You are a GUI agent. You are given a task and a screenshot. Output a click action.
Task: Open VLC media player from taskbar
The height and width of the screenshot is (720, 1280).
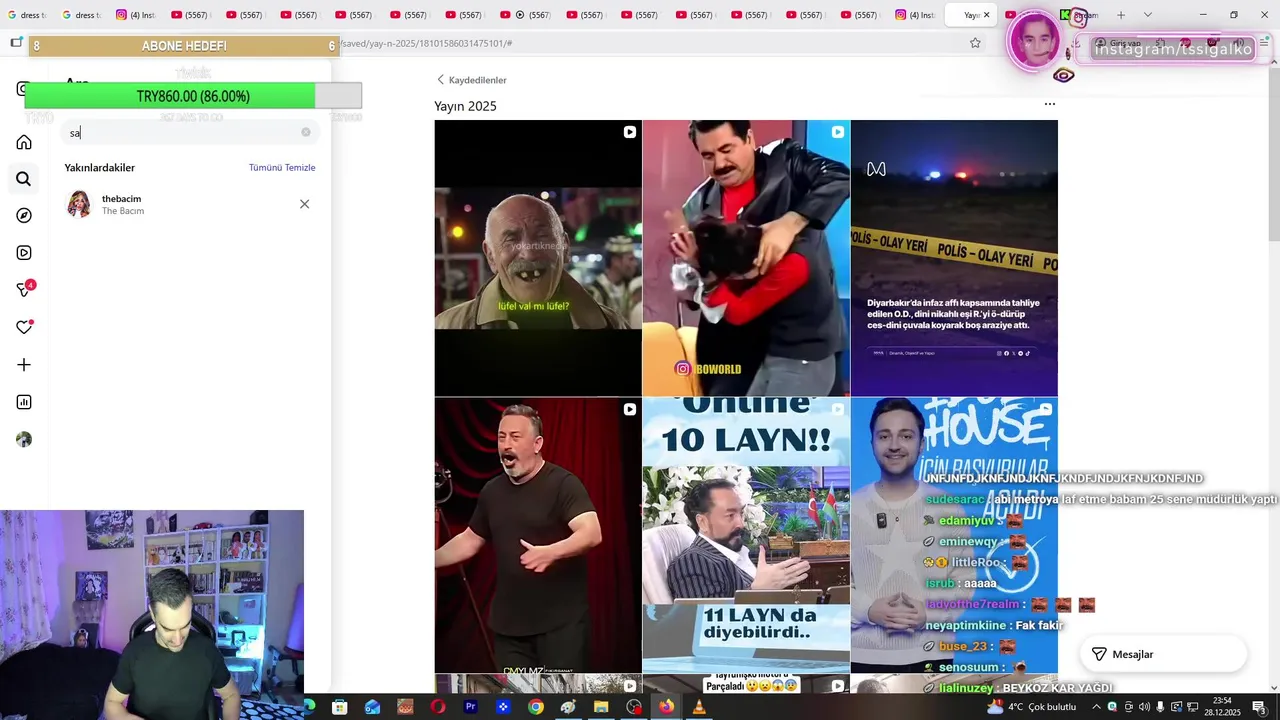699,707
